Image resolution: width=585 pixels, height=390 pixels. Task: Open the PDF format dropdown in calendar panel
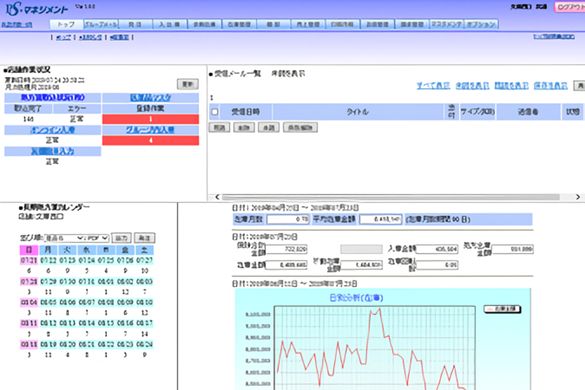[96, 238]
